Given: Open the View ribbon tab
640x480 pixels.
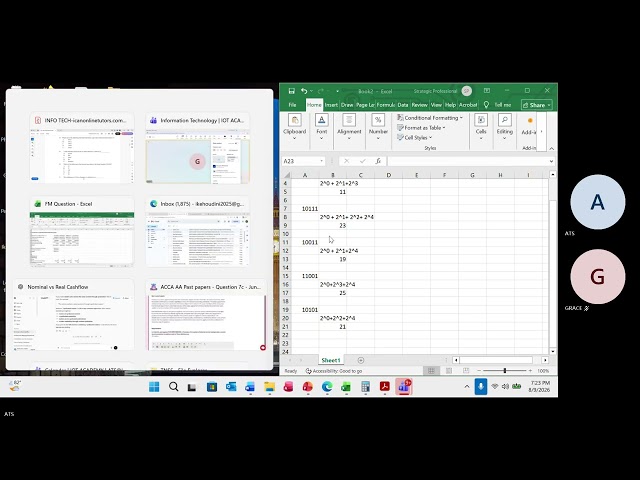Looking at the screenshot, I should pos(436,105).
